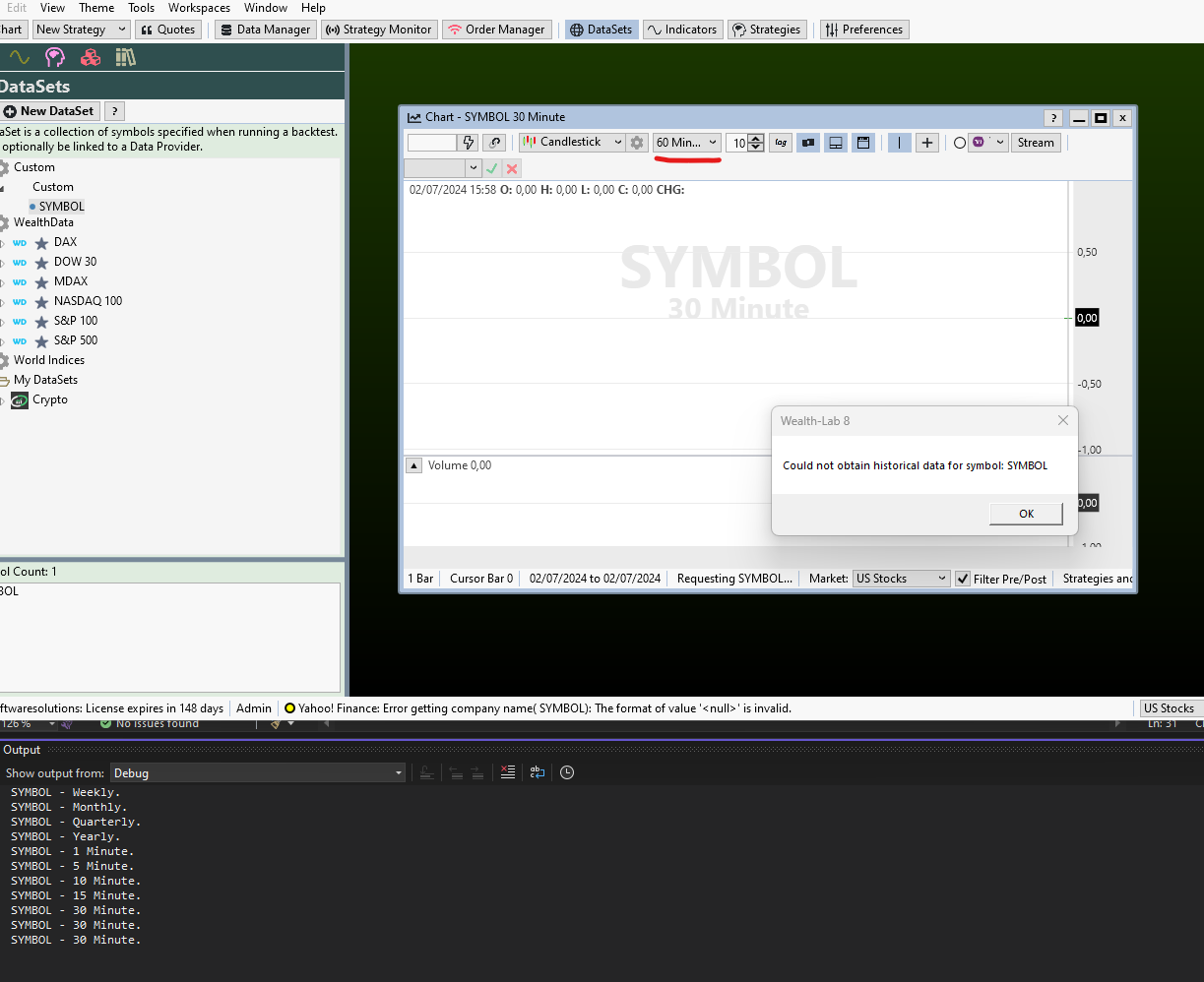Open the Workspaces menu
Image resolution: width=1204 pixels, height=982 pixels.
(x=200, y=8)
